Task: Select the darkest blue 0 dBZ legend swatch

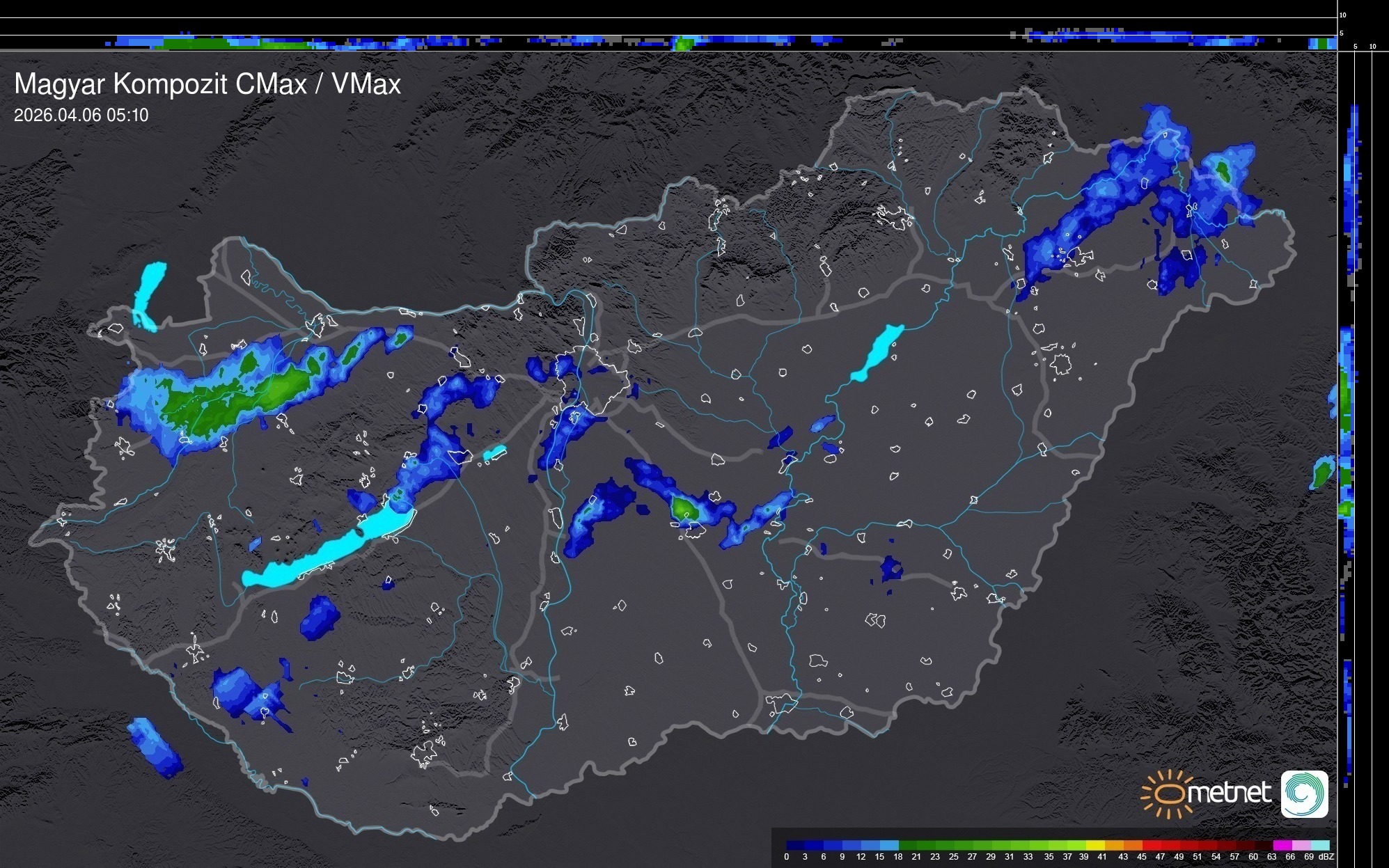Action: 795,845
